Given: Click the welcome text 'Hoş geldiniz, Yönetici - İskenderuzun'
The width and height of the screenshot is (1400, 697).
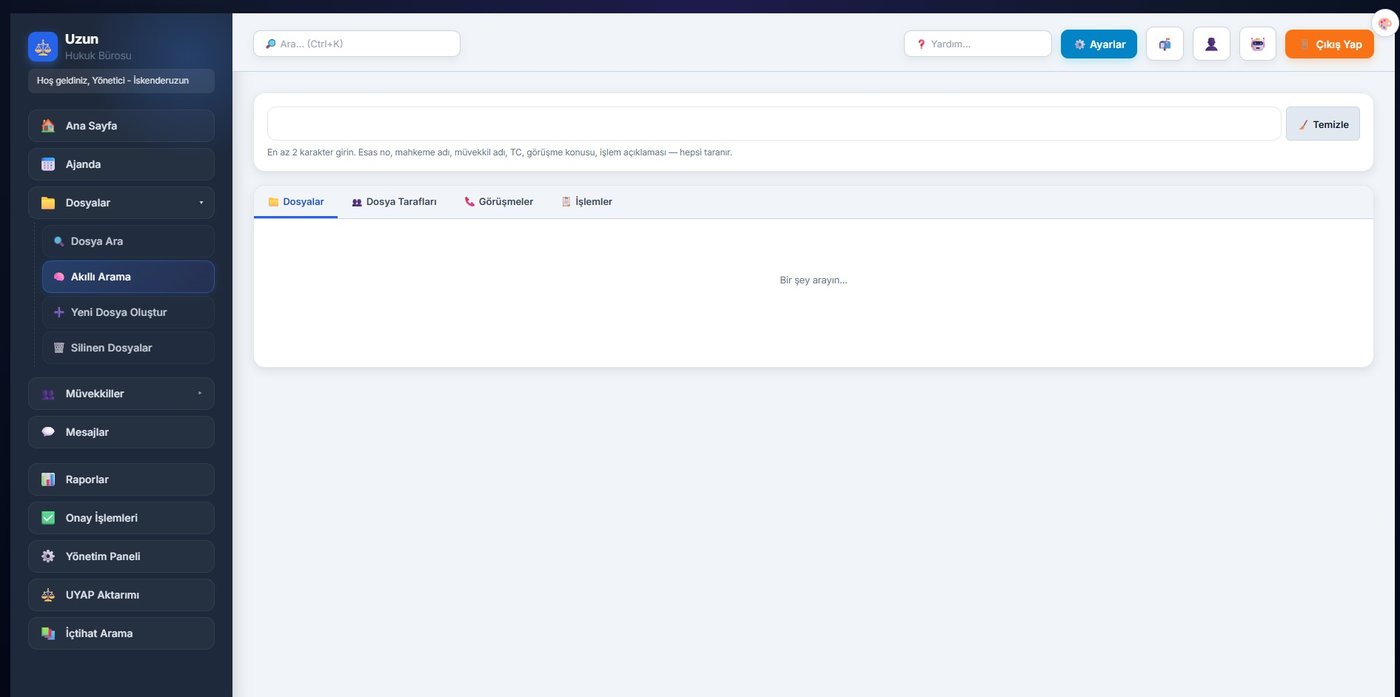Looking at the screenshot, I should click(x=113, y=80).
